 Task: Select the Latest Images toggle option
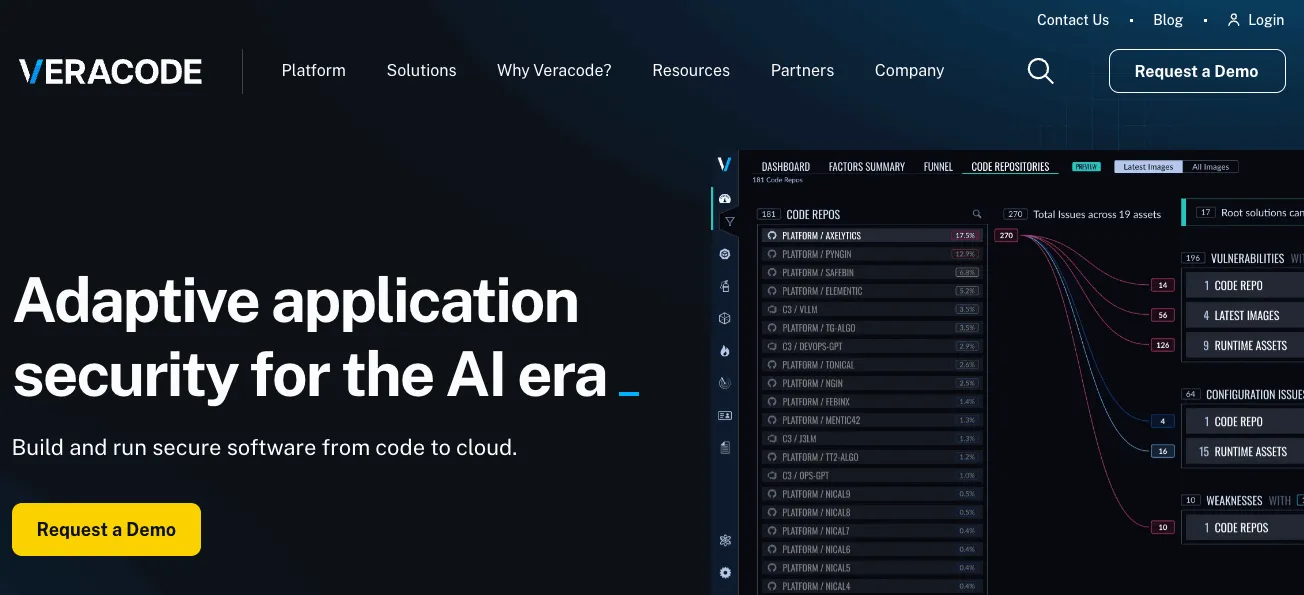(x=1148, y=167)
